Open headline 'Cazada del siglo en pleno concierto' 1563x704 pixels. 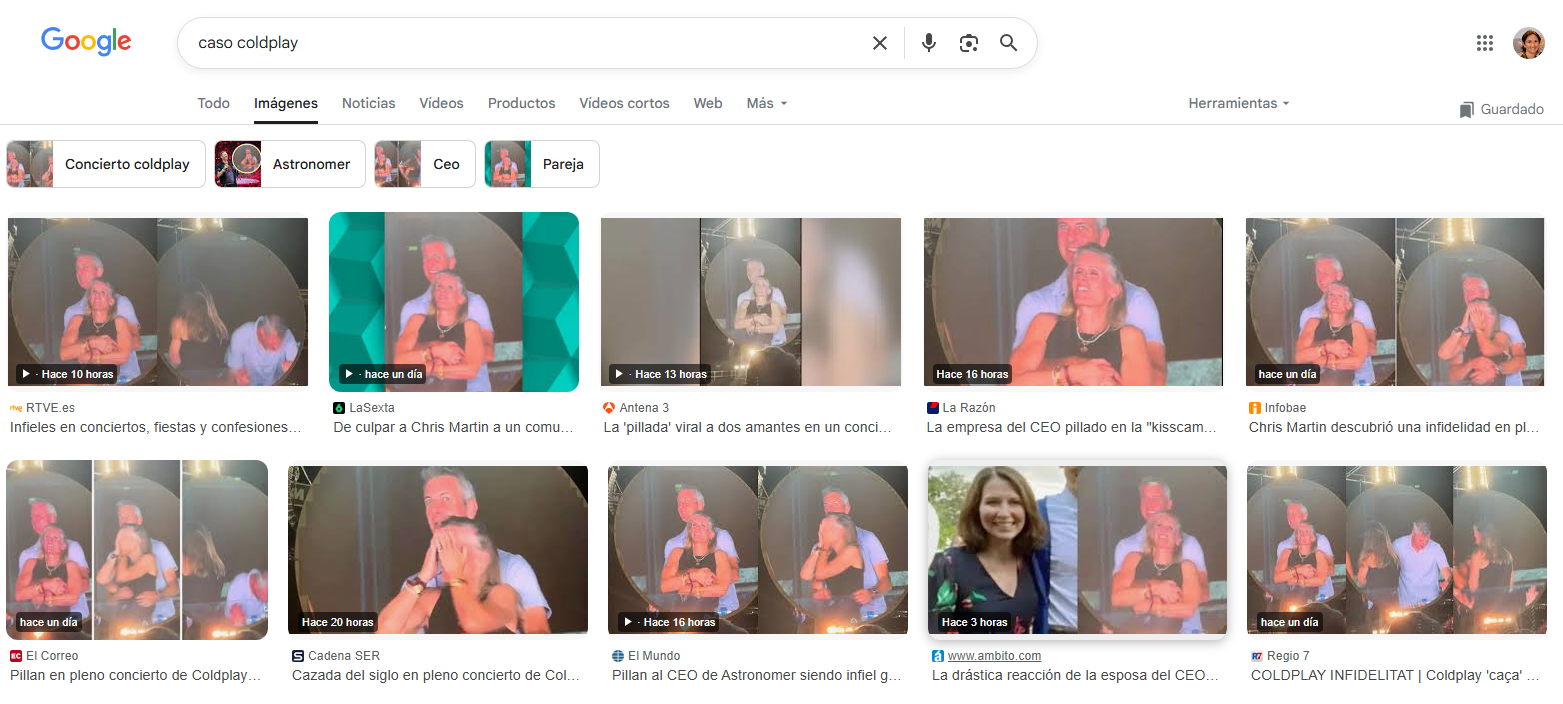pyautogui.click(x=436, y=675)
